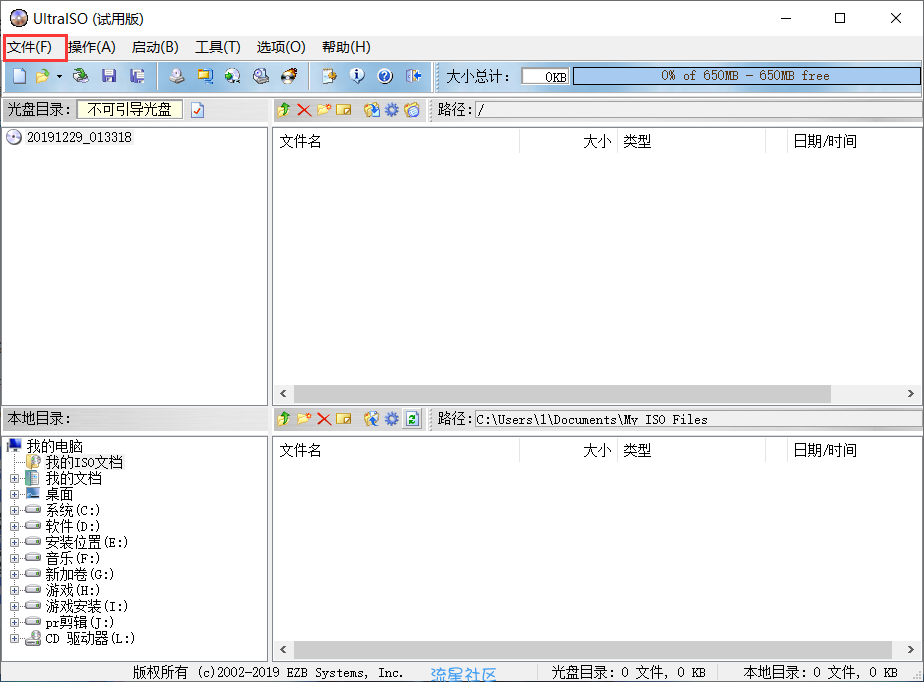This screenshot has height=682, width=924.
Task: Click the blue Info properties icon
Action: click(357, 76)
